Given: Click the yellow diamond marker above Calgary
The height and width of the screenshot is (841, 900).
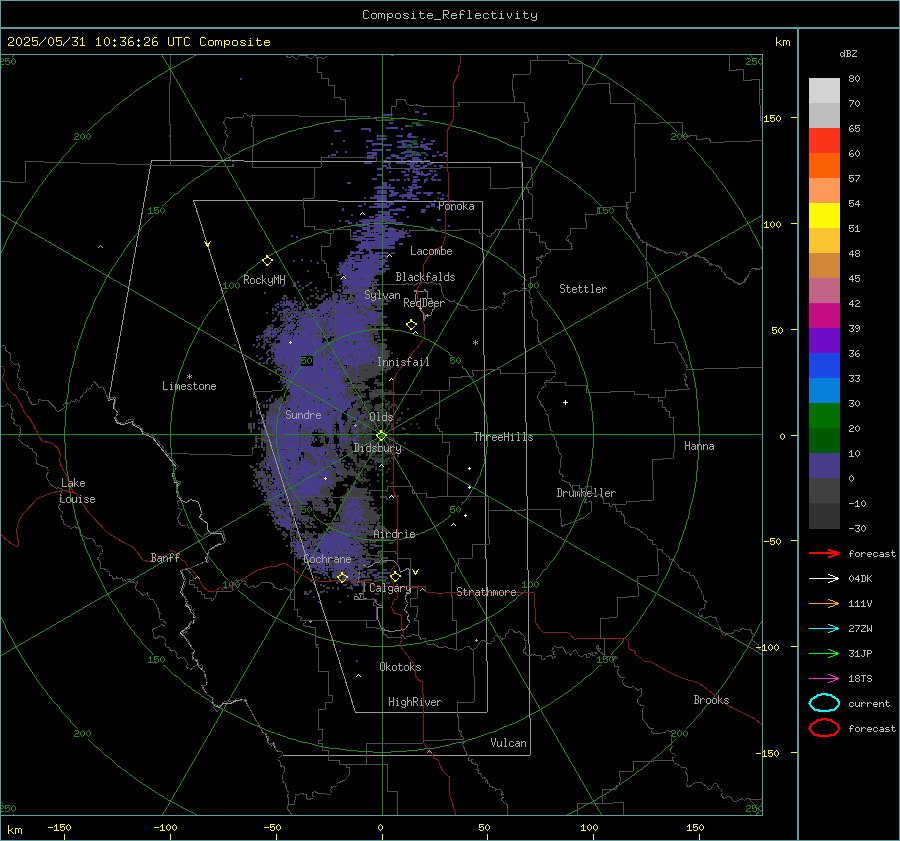Looking at the screenshot, I should pyautogui.click(x=395, y=576).
